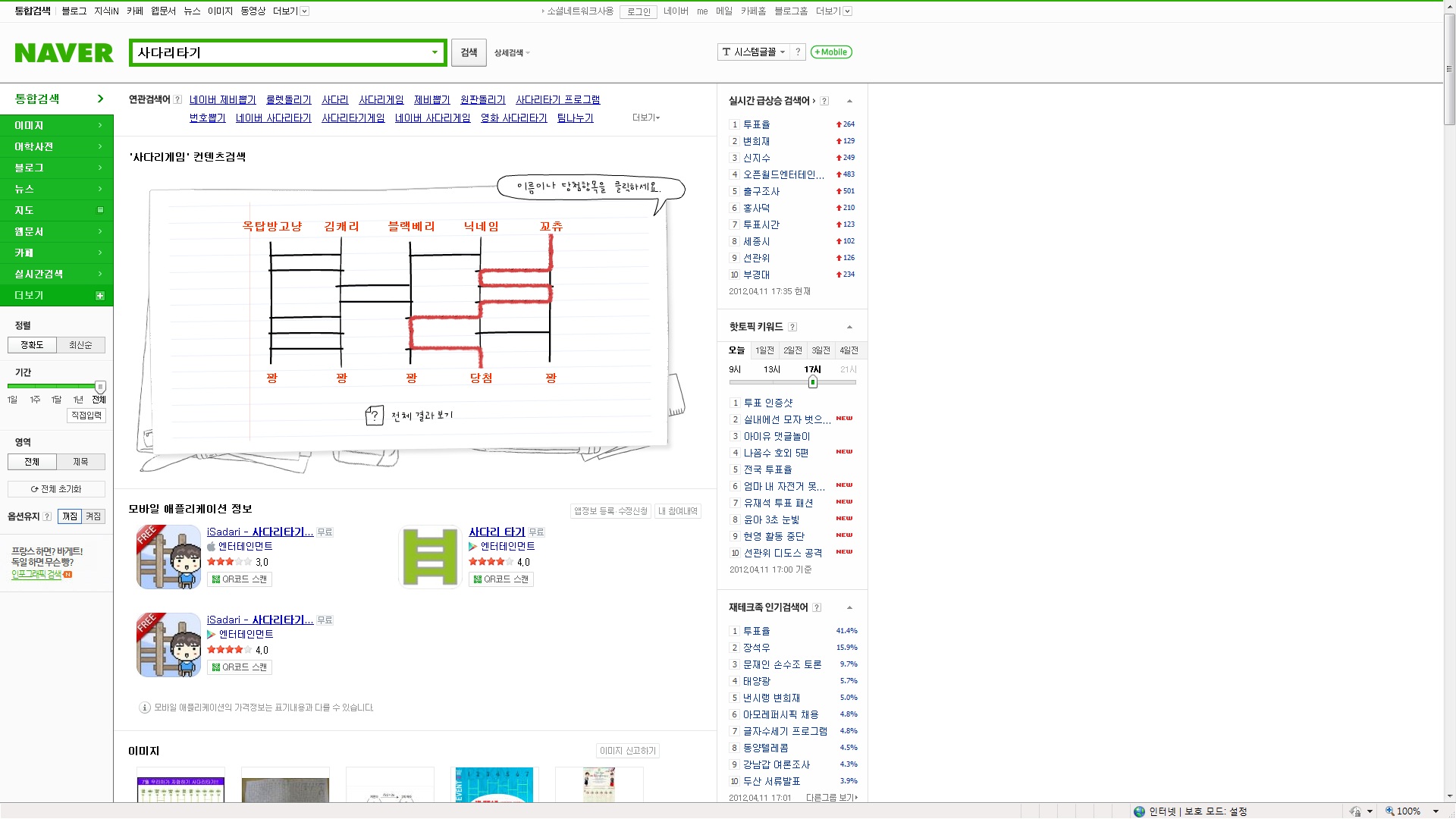1456x819 pixels.
Task: Click ladder name 블랙베리
Action: click(411, 226)
